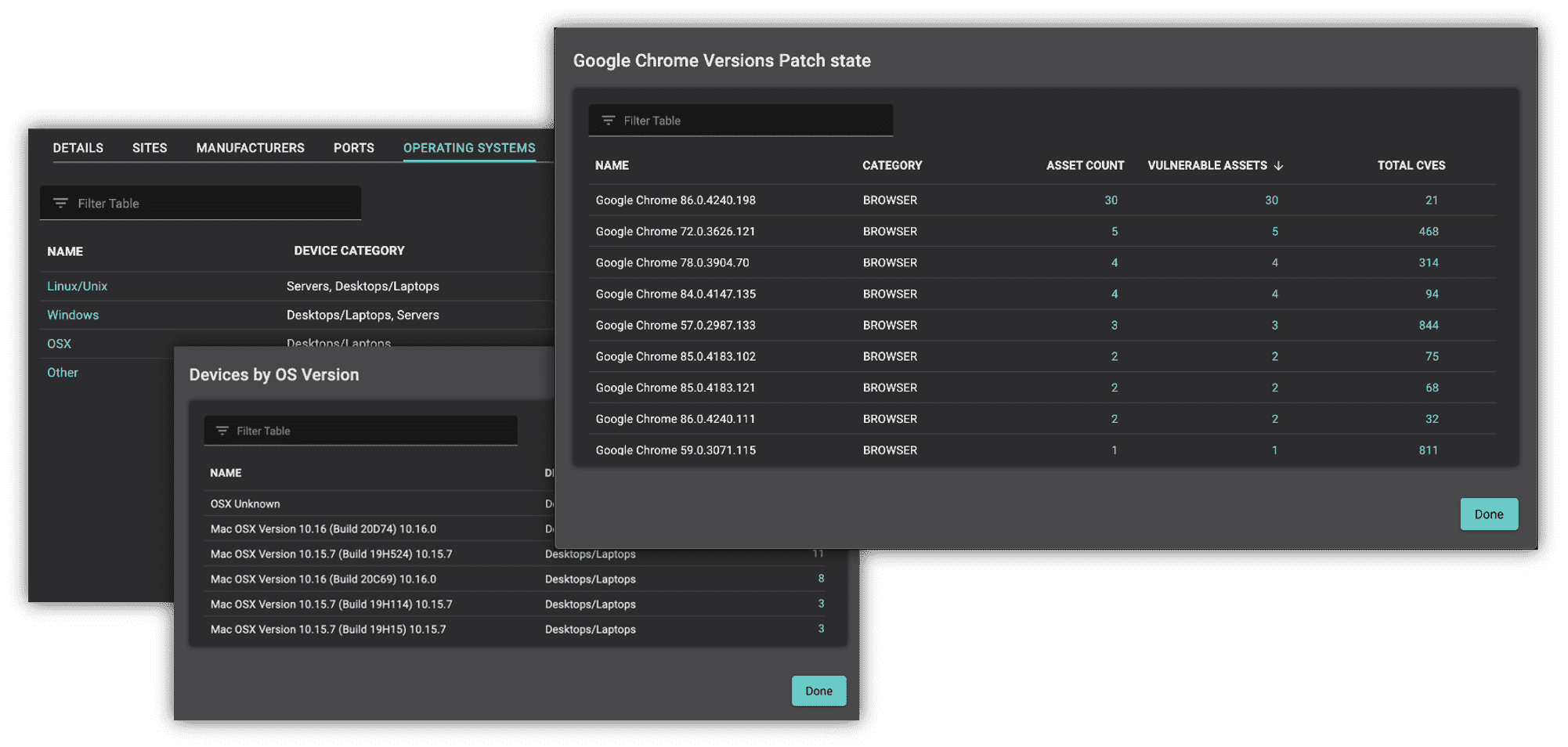Sort by Name in Devices by OS Version

(x=226, y=473)
